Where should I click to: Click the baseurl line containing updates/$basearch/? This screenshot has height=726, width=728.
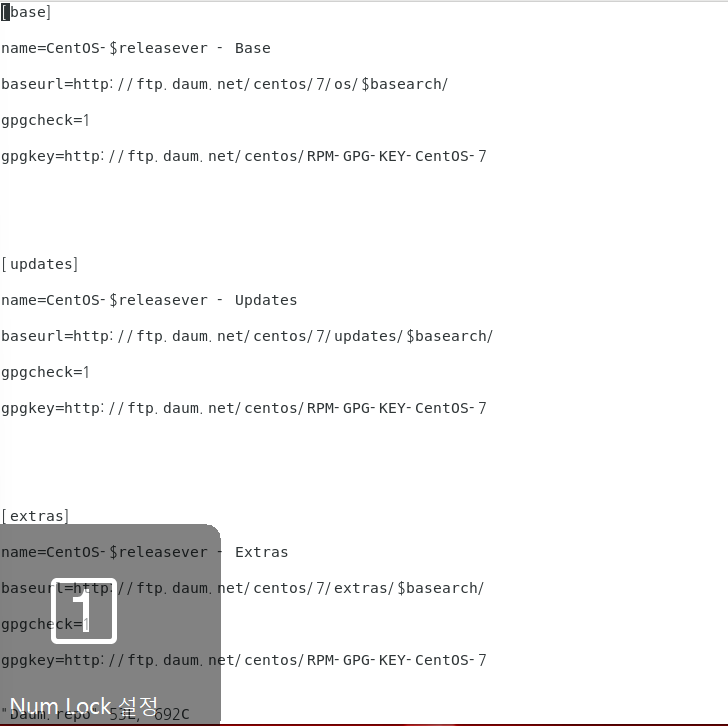[x=247, y=336]
